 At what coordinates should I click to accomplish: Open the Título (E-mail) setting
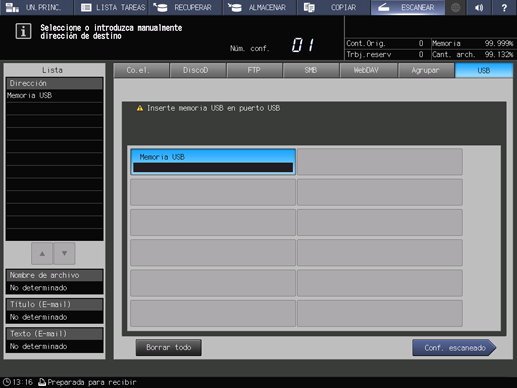[54, 311]
